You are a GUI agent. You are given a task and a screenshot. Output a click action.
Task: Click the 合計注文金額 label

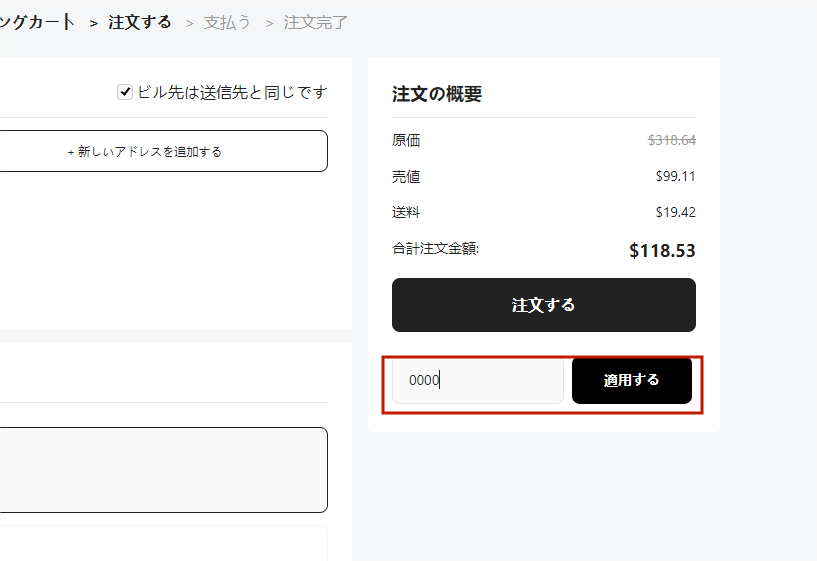(435, 248)
